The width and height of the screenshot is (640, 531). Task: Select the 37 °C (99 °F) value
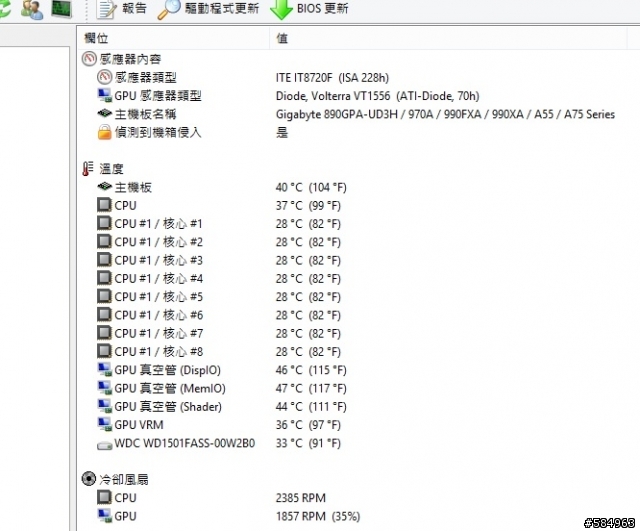click(308, 206)
